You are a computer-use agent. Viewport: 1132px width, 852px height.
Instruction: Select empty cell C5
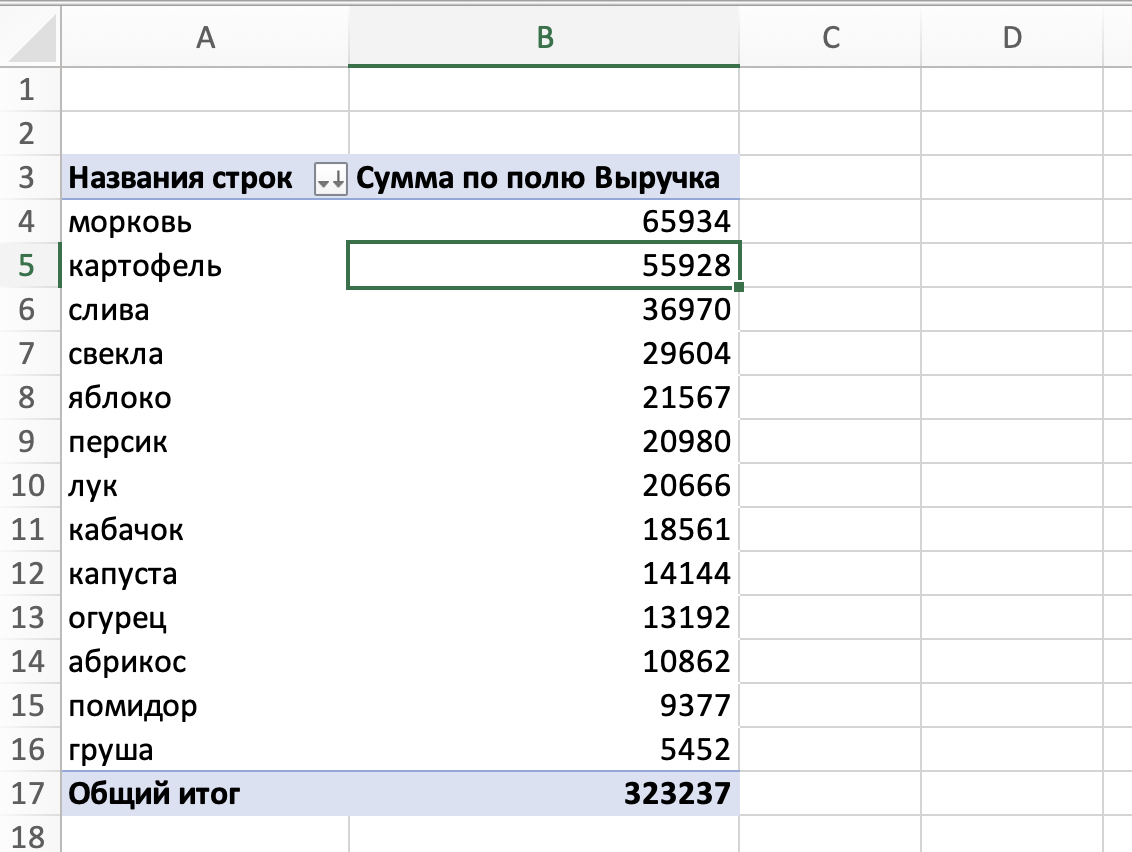(x=828, y=266)
